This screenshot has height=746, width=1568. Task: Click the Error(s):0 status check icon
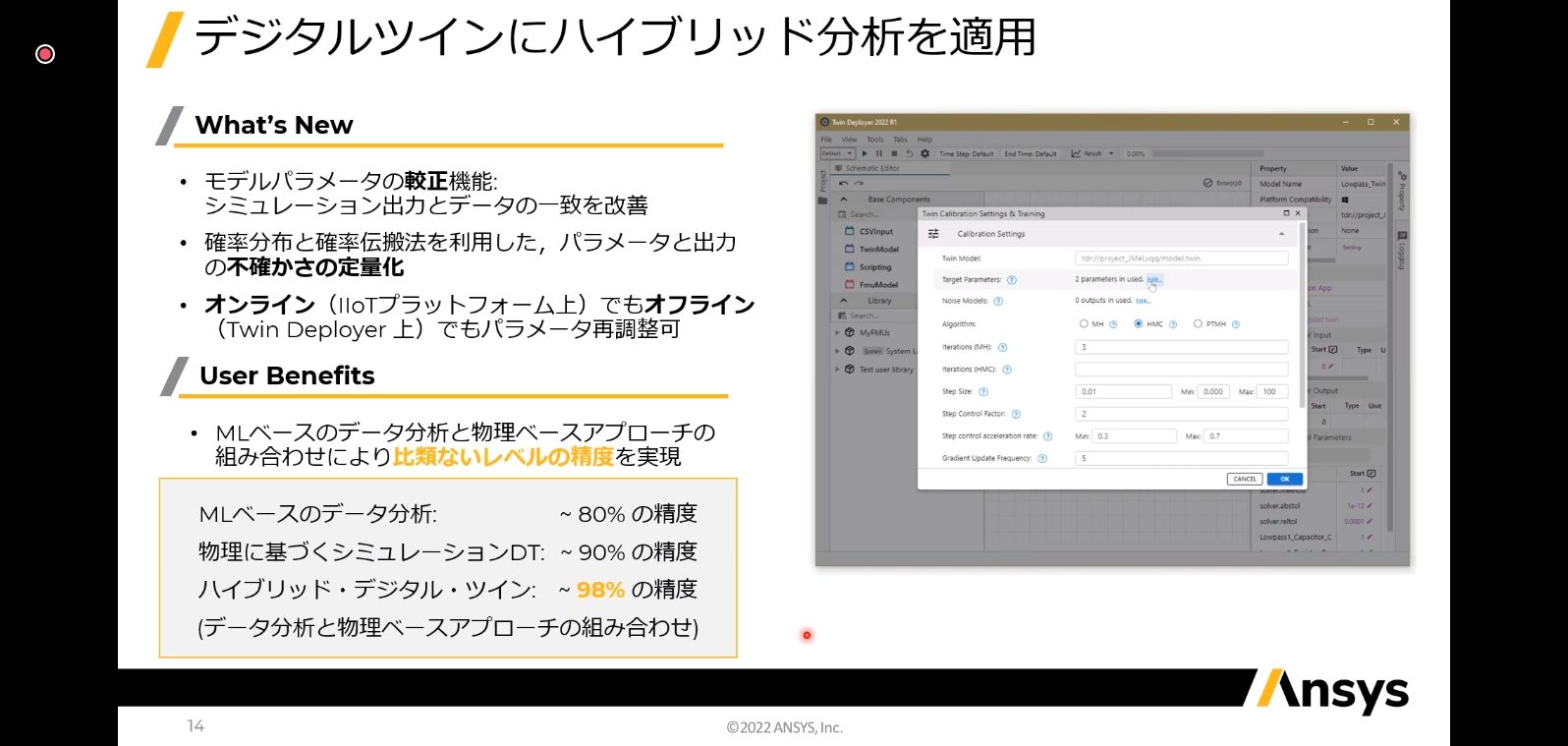[x=1207, y=183]
